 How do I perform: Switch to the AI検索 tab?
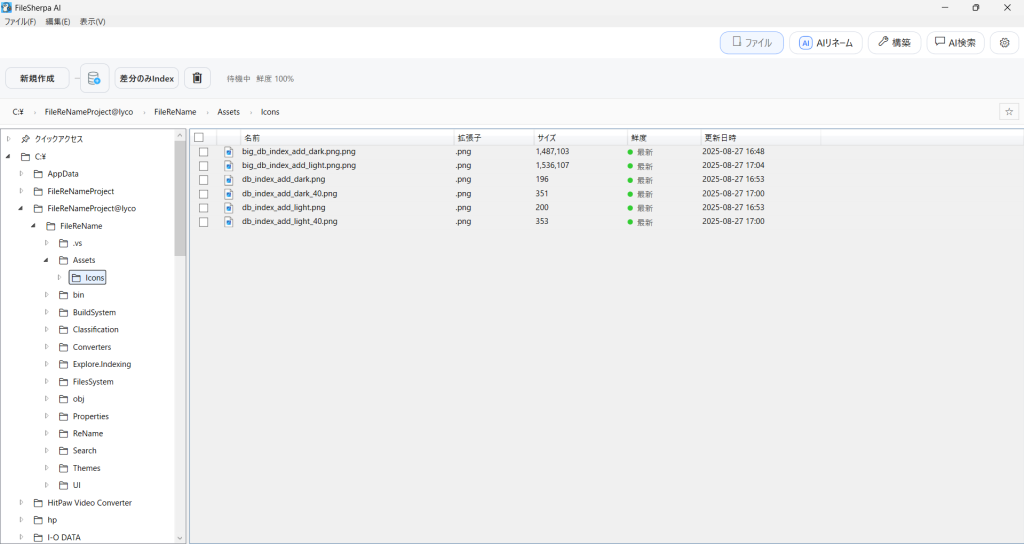[x=955, y=43]
